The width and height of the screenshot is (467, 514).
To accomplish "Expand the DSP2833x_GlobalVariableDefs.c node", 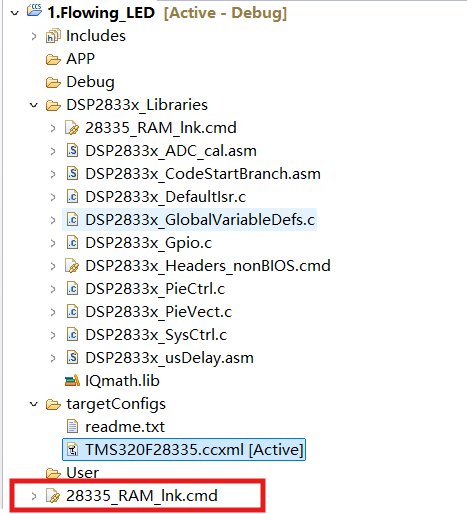I will click(x=53, y=220).
